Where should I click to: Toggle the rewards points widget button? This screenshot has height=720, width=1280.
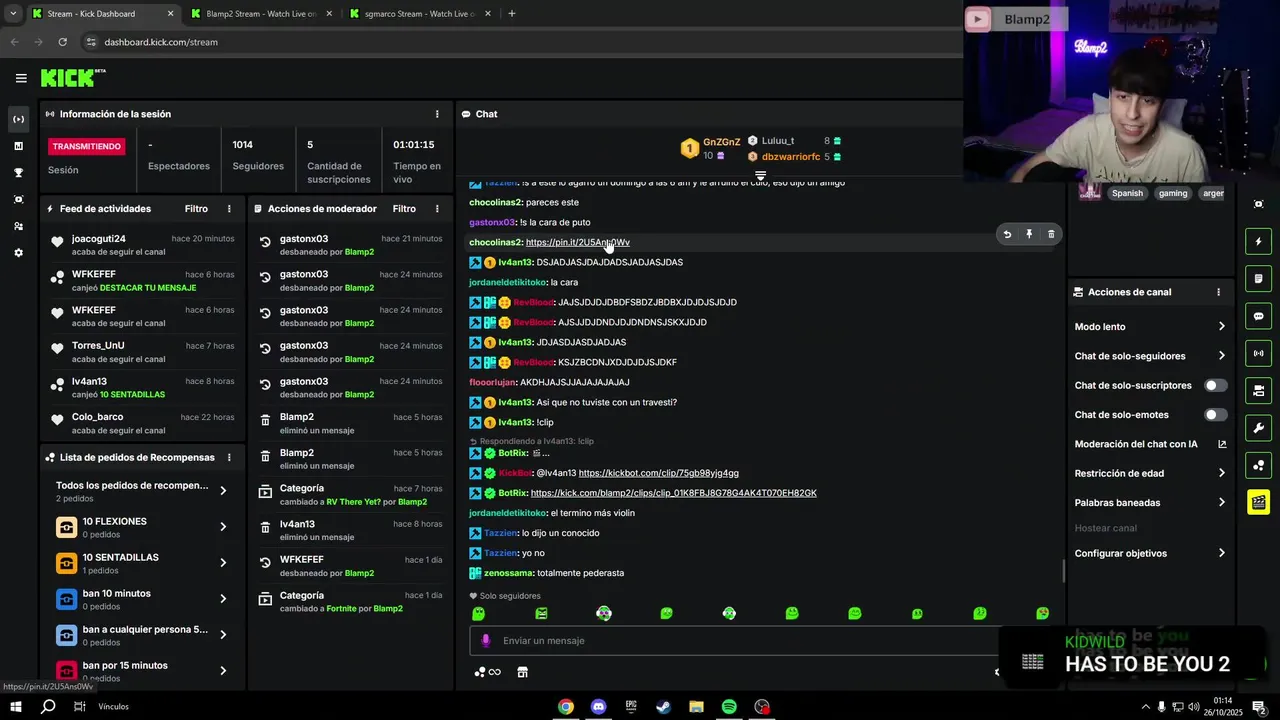[x=1259, y=465]
